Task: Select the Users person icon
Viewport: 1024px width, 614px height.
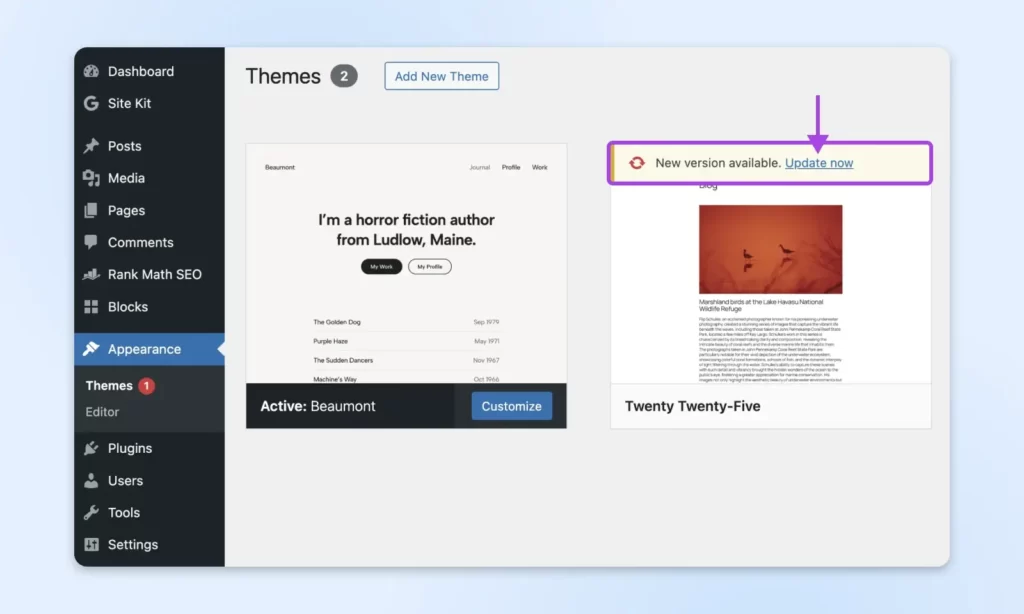Action: (x=91, y=480)
